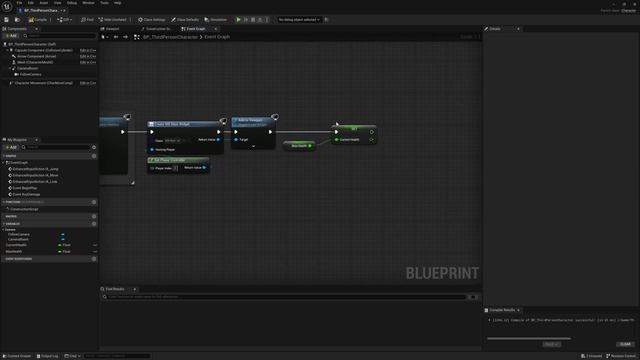The height and width of the screenshot is (360, 640).
Task: Switch to Simulation mode
Action: pyautogui.click(x=216, y=20)
